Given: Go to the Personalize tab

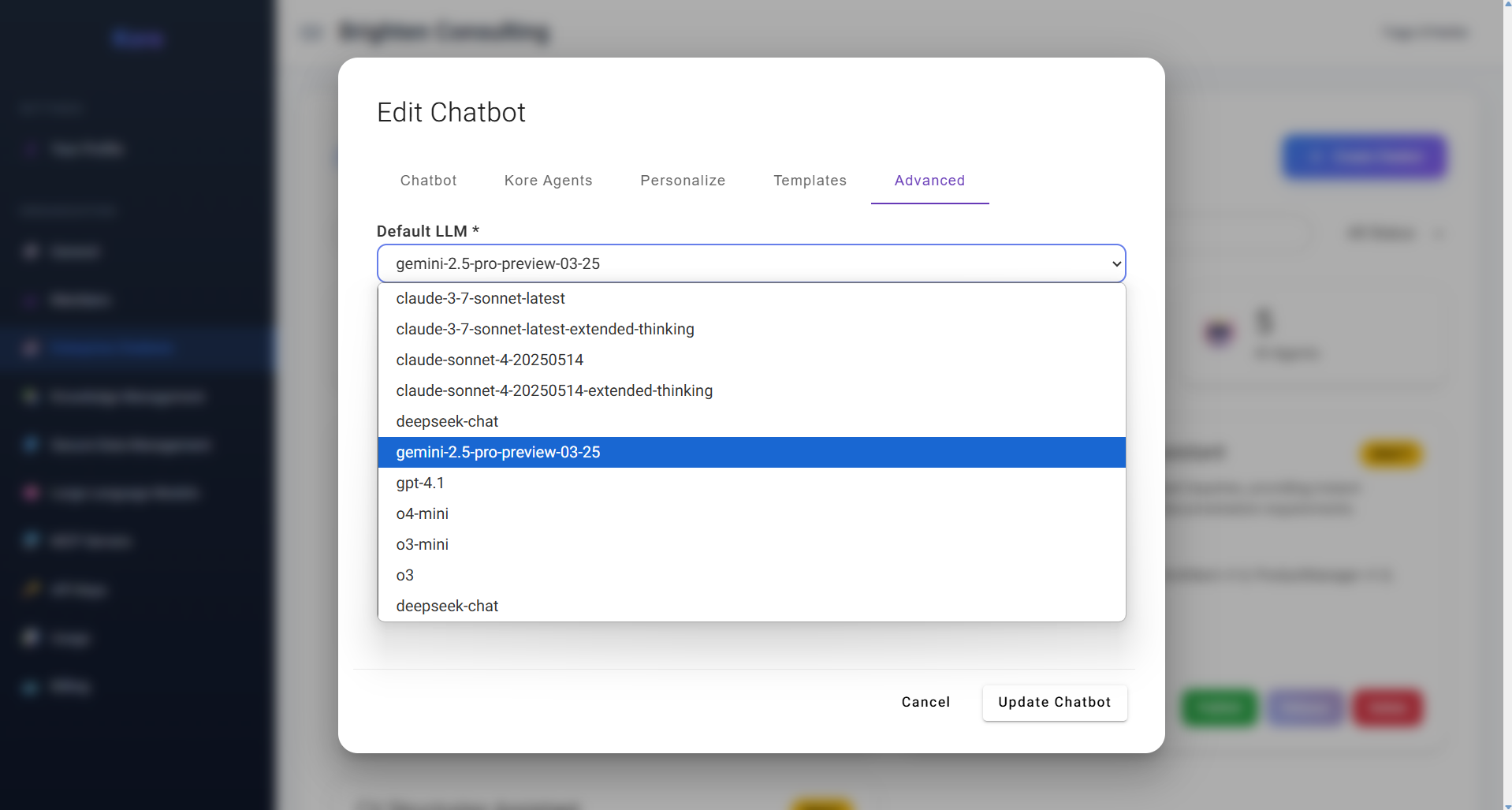Looking at the screenshot, I should (683, 181).
